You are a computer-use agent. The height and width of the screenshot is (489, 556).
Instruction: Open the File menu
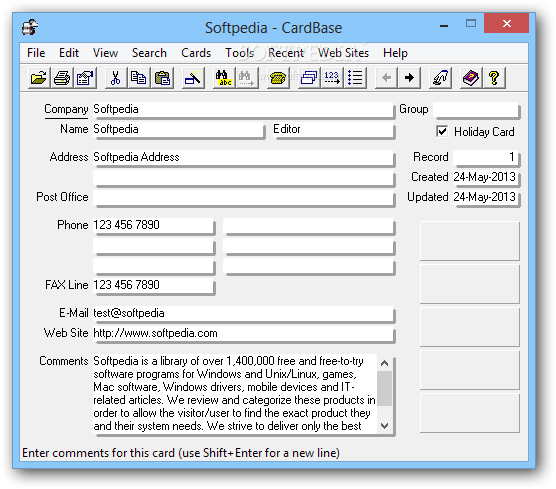tap(36, 53)
